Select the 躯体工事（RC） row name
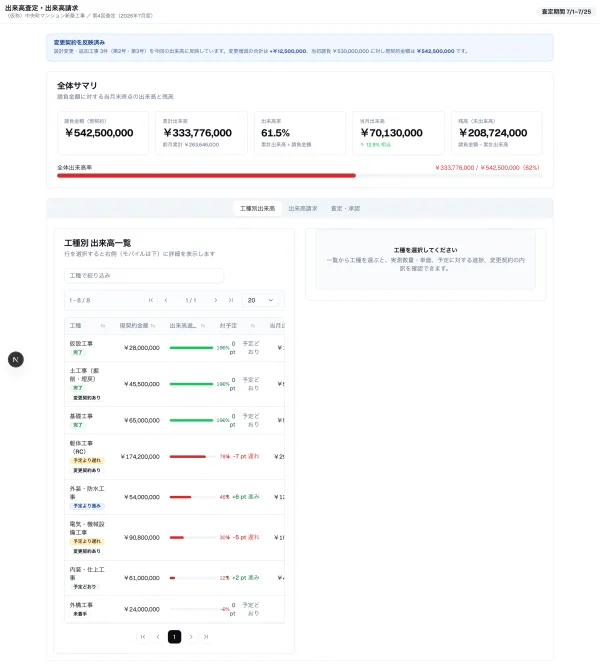The image size is (600, 671). [81, 447]
